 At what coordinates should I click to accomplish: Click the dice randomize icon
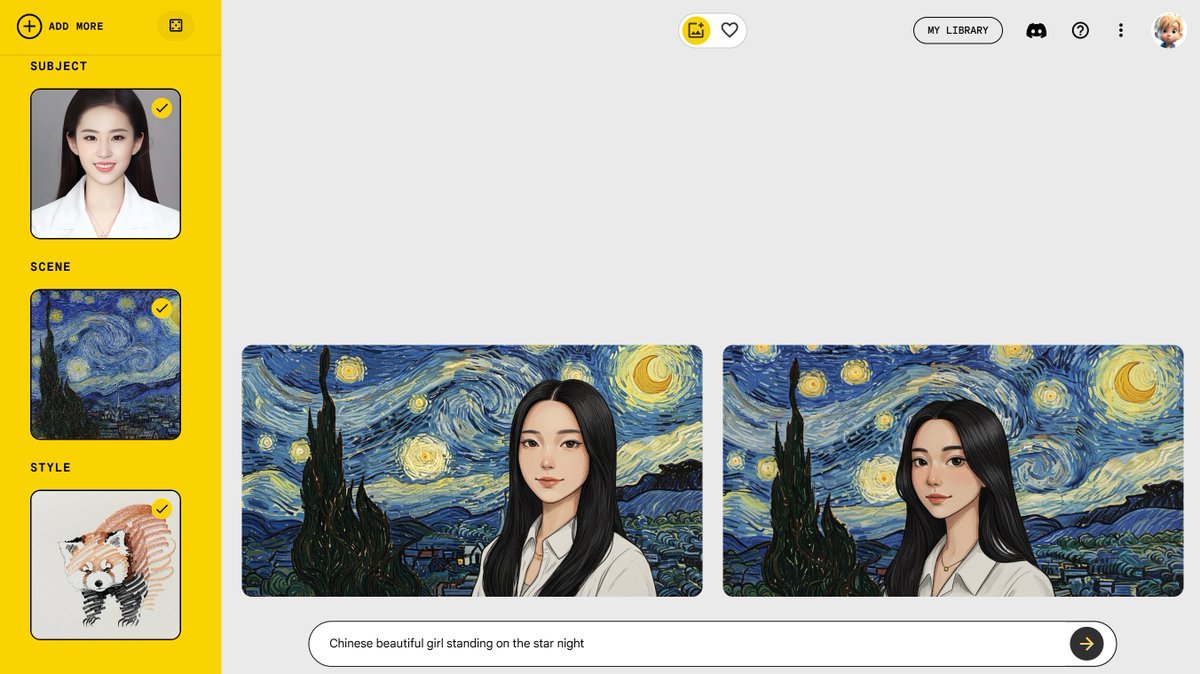click(176, 26)
